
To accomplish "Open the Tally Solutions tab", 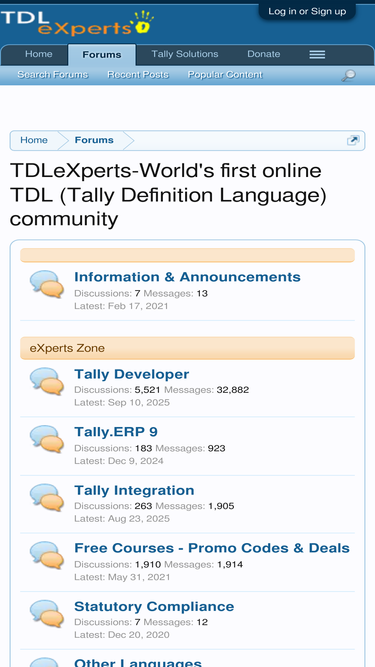I will click(x=185, y=54).
